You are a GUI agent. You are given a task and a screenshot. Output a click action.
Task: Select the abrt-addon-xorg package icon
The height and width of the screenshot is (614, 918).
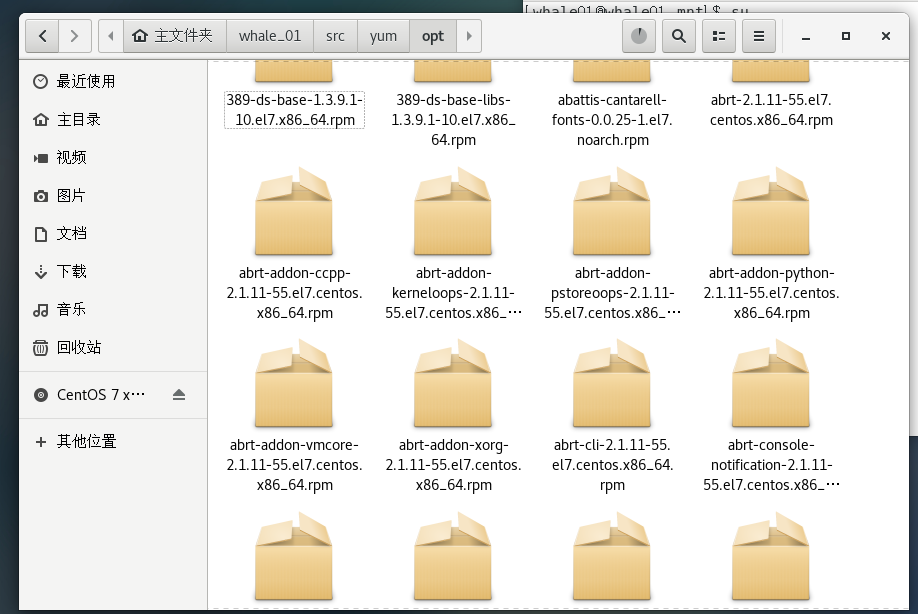point(453,383)
